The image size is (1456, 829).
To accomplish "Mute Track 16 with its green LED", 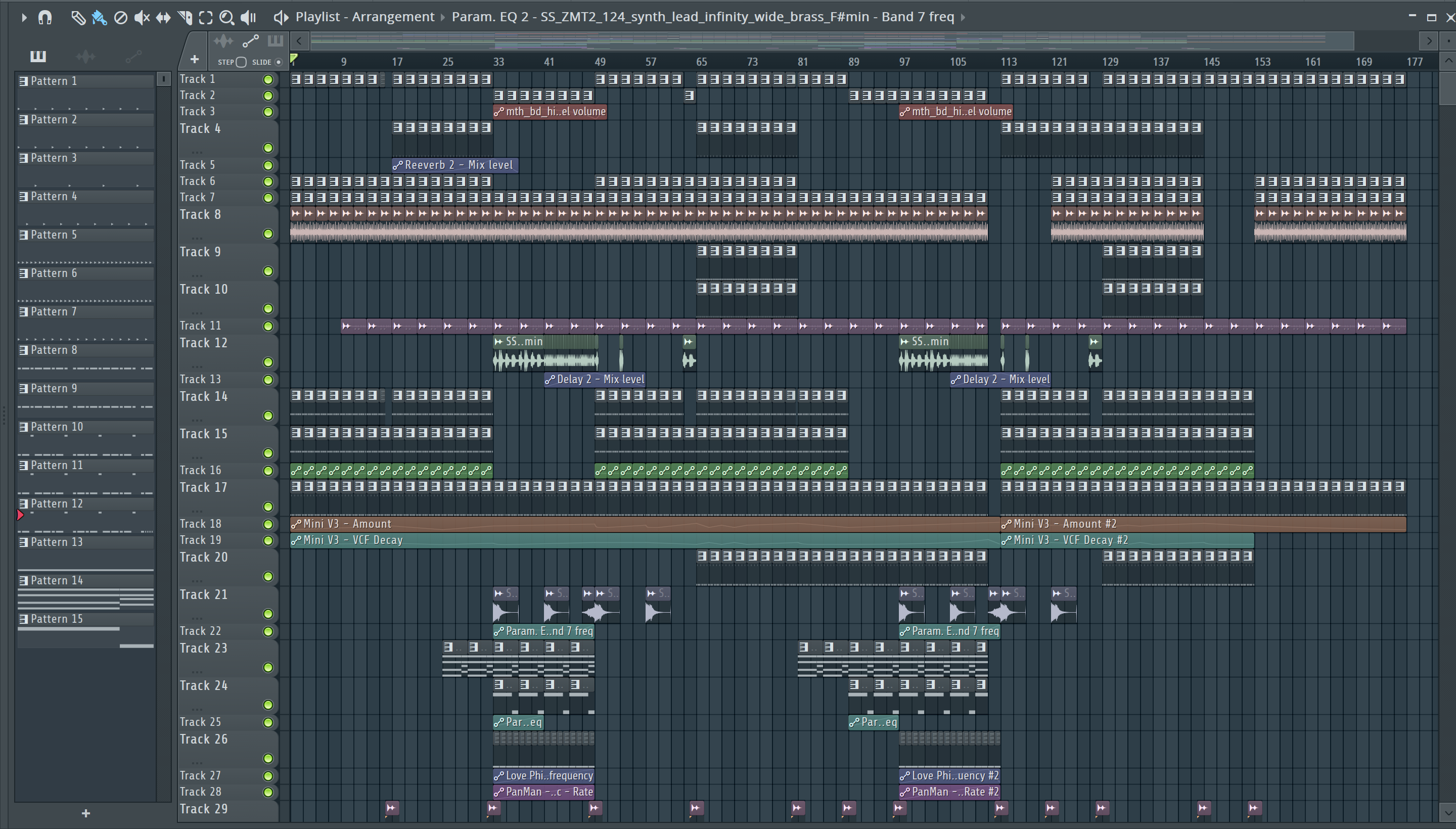I will click(x=267, y=471).
